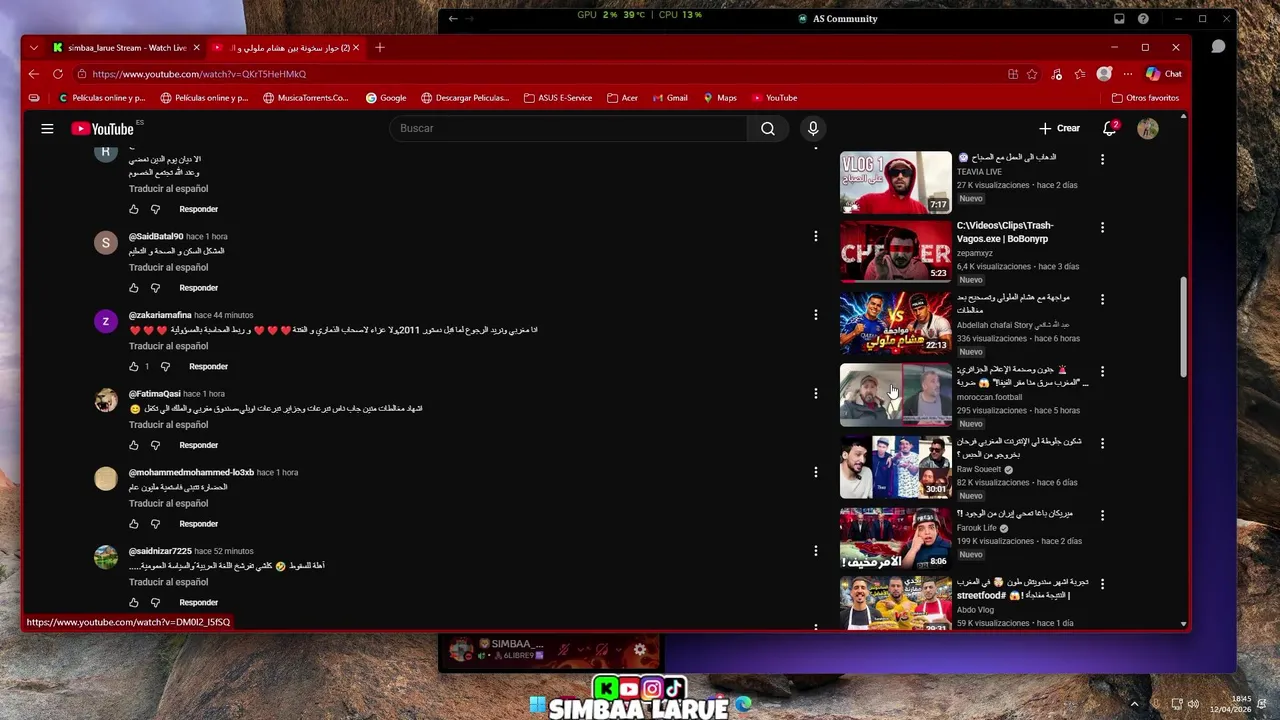The height and width of the screenshot is (720, 1280).
Task: Open the avatar of commenter @SaidBatal90
Action: (106, 244)
